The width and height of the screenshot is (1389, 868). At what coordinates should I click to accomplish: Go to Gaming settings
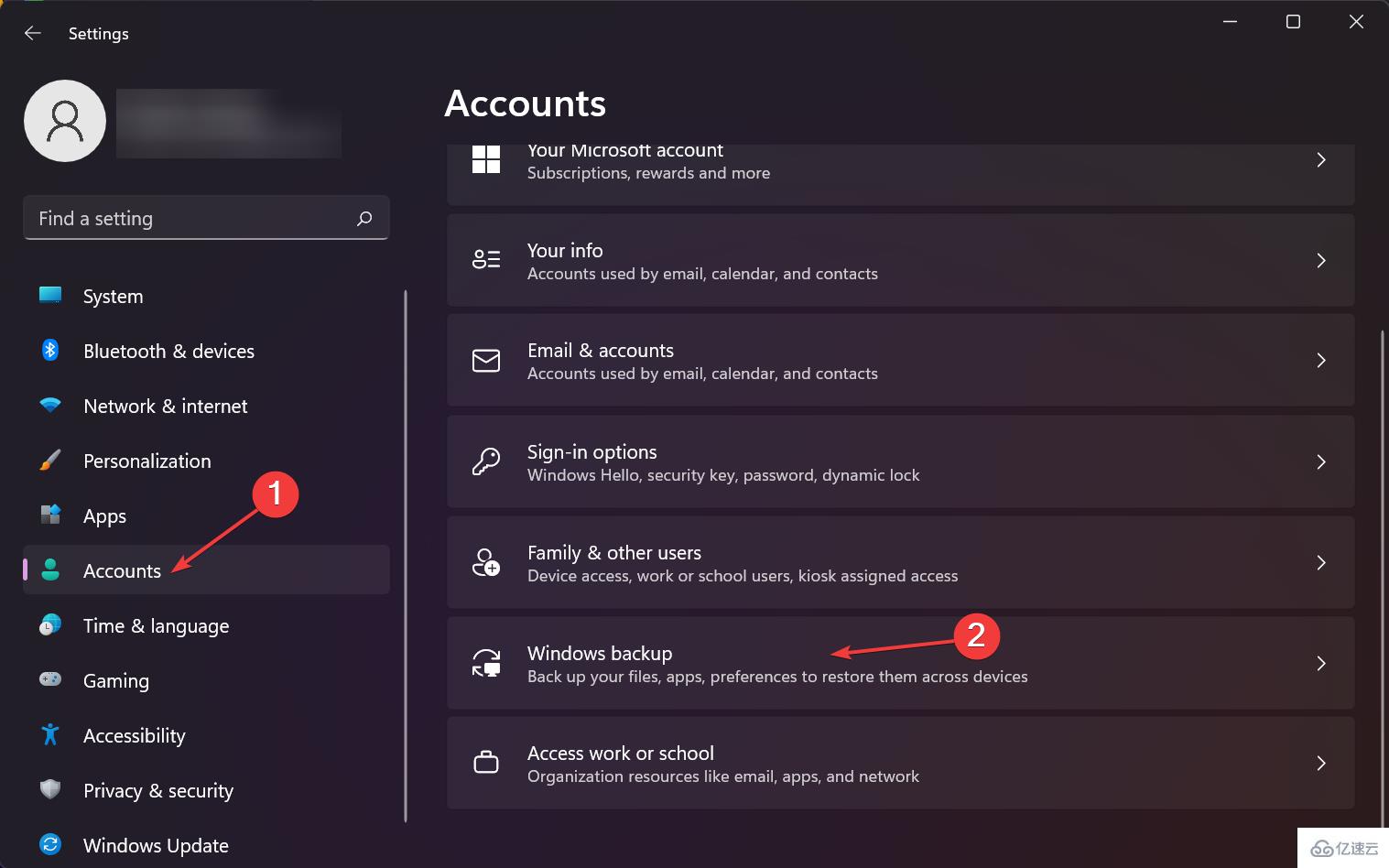(206, 680)
